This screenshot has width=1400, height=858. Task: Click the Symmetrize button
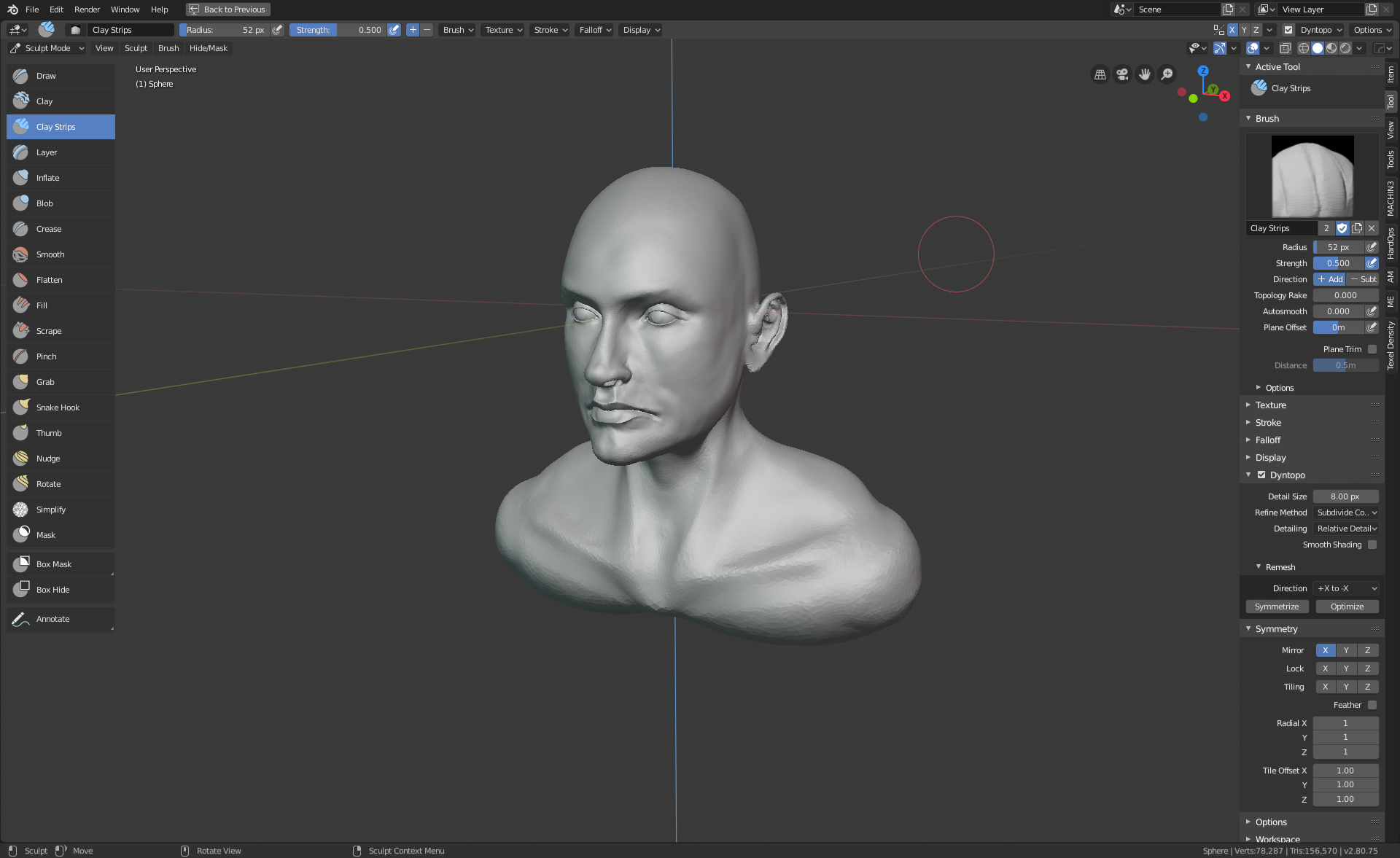(1277, 607)
